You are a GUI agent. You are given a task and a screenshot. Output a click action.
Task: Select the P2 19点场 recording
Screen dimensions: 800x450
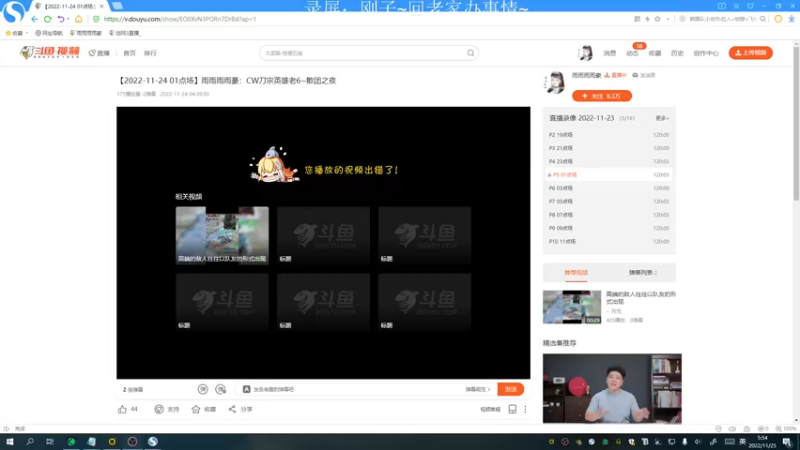(x=609, y=135)
